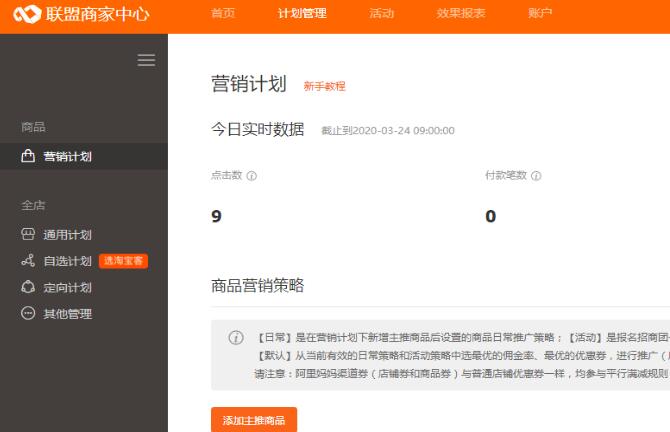Click the 付款笔数 metric label
This screenshot has height=432, width=670.
[506, 175]
